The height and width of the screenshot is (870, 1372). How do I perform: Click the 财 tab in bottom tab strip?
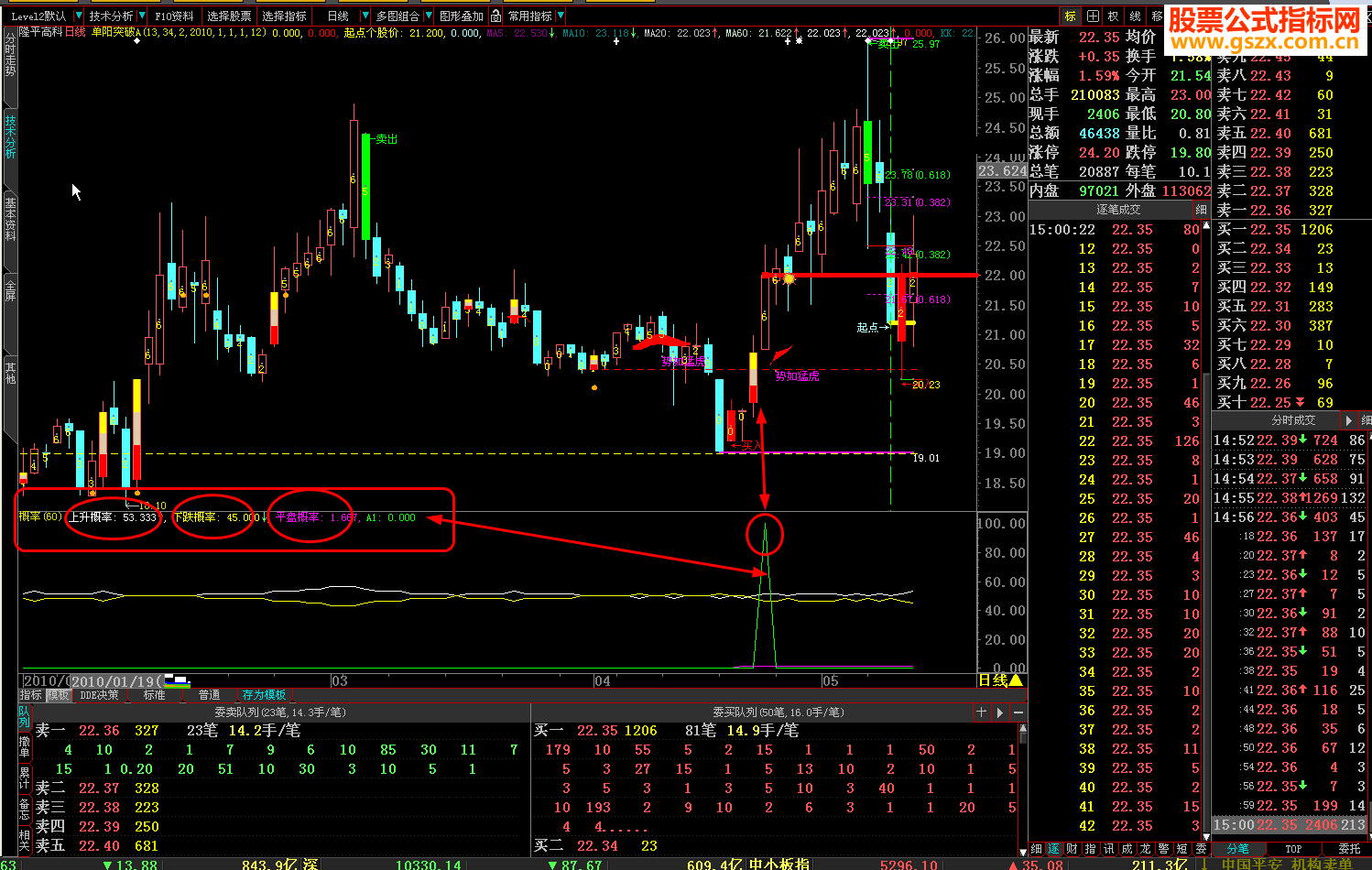1073,849
